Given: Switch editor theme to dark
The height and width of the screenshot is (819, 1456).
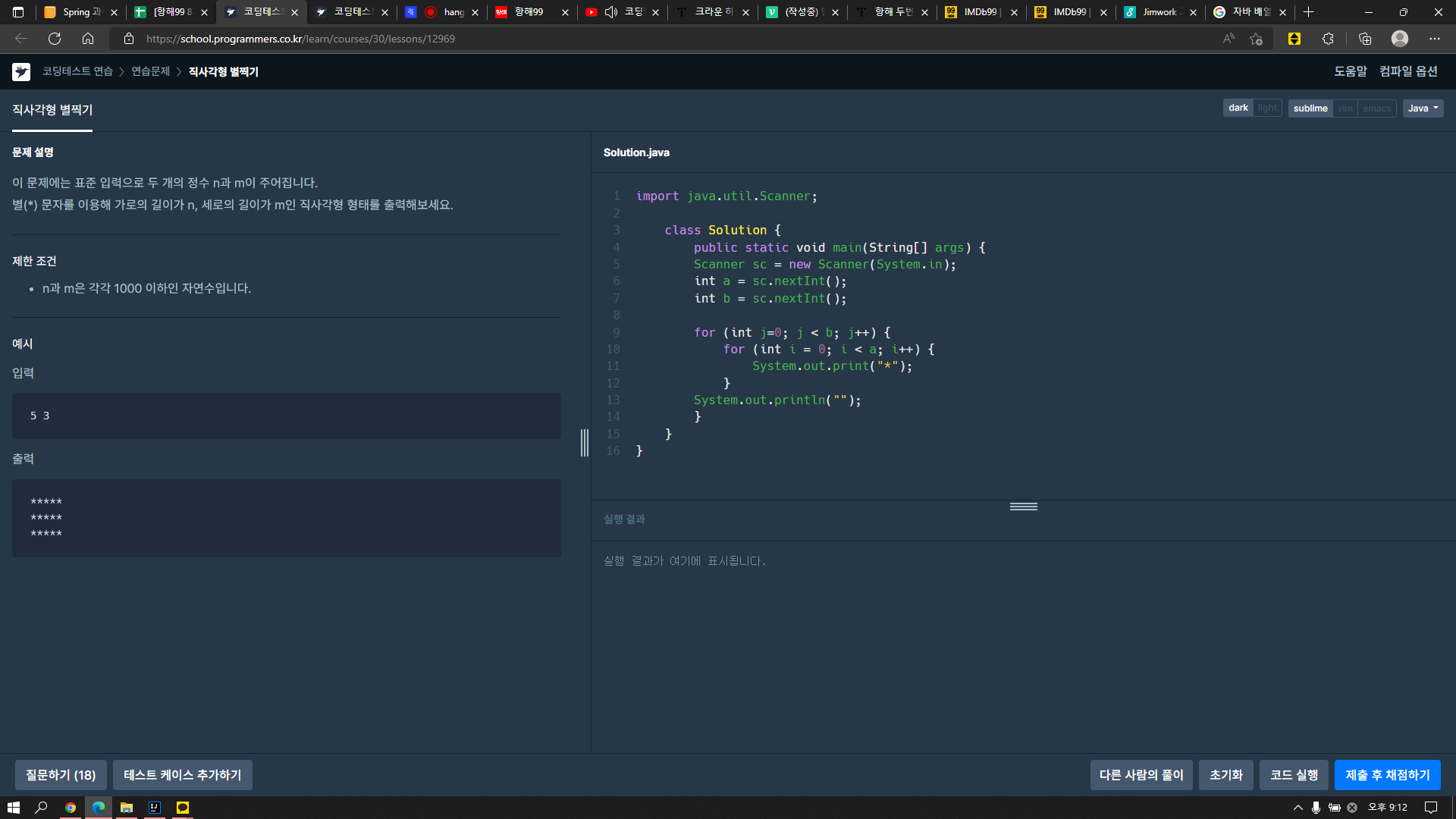Looking at the screenshot, I should (x=1238, y=108).
